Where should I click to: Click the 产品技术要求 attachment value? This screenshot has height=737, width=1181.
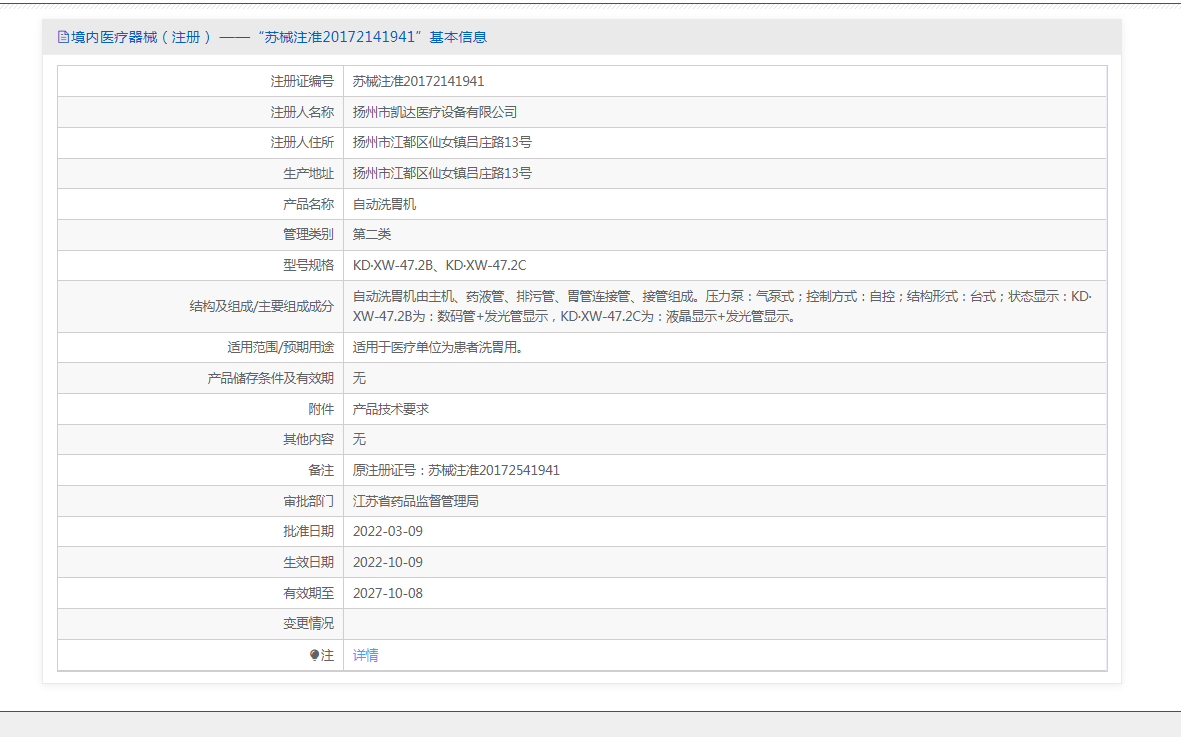point(390,409)
